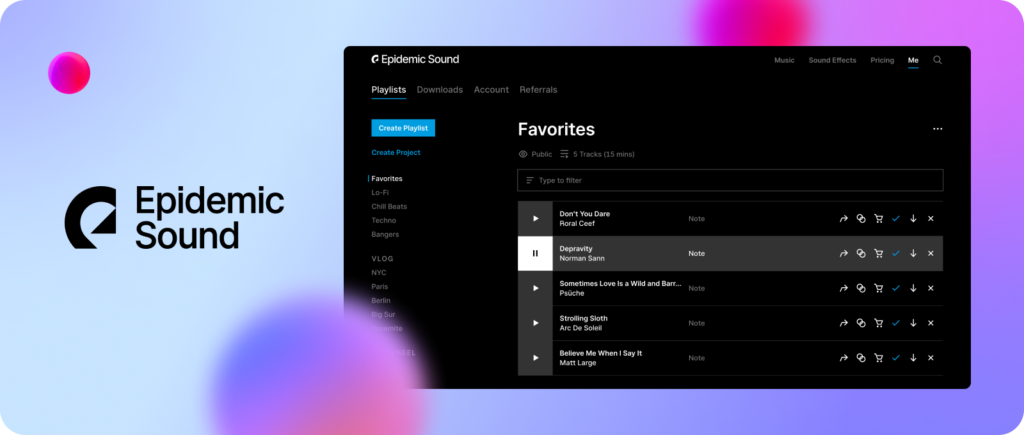The width and height of the screenshot is (1024, 435).
Task: Toggle the checkmark on Matt Large row
Action: coord(896,358)
